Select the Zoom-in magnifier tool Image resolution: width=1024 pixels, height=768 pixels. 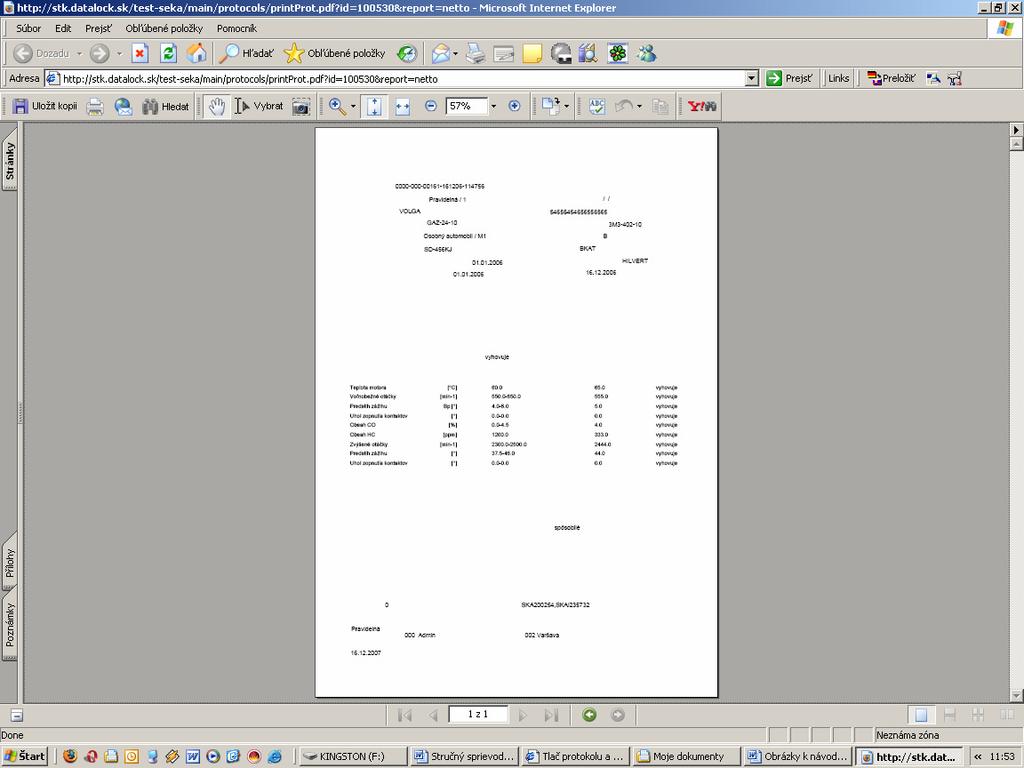tap(338, 106)
